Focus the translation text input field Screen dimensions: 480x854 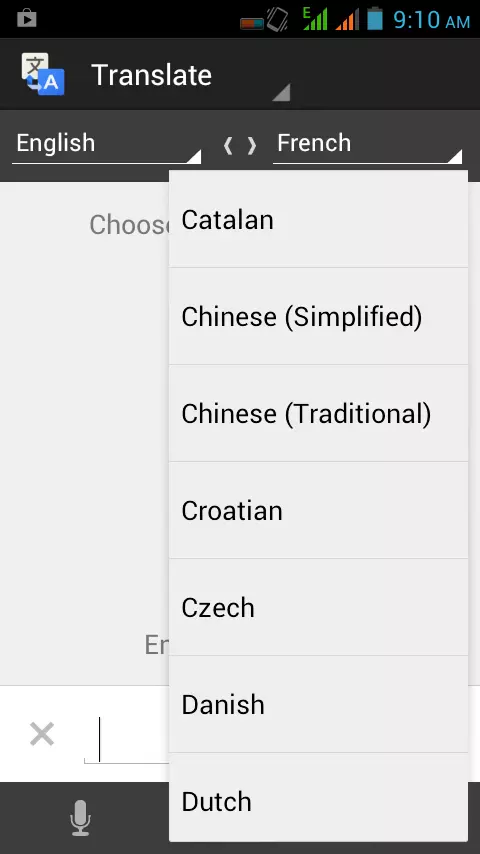pyautogui.click(x=126, y=739)
